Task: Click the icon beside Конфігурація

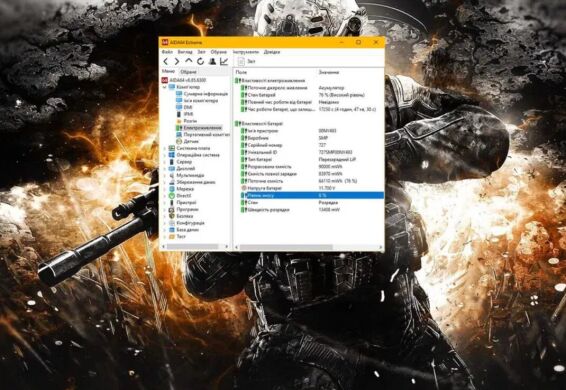Action: 172,223
